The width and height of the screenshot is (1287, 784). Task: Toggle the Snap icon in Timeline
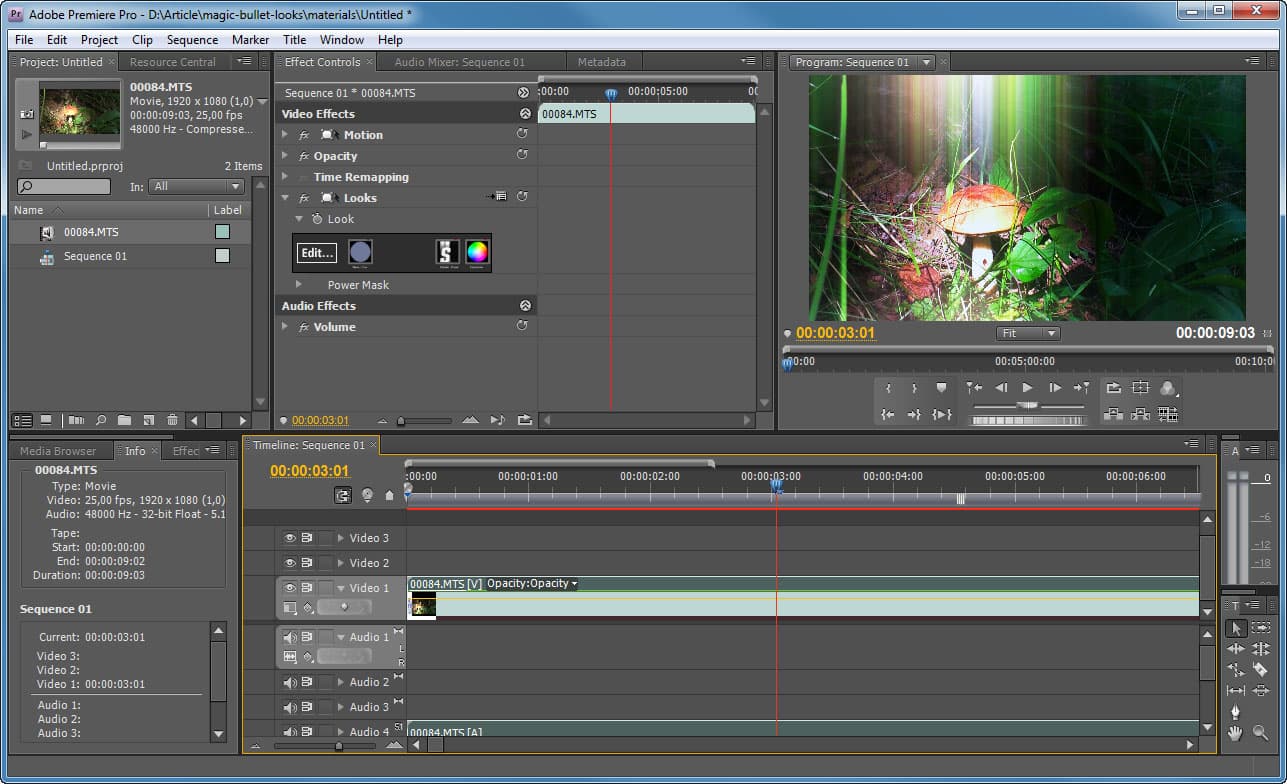pyautogui.click(x=343, y=495)
